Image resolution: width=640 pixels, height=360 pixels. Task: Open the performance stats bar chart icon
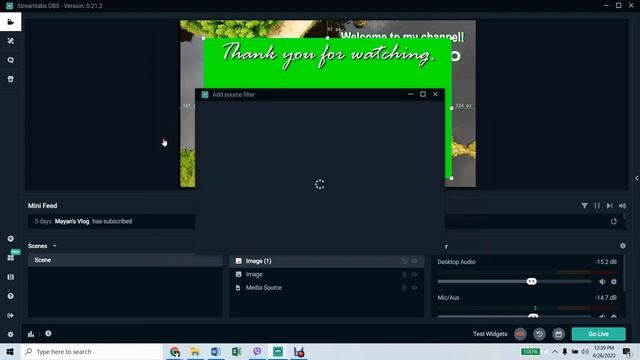[31, 334]
